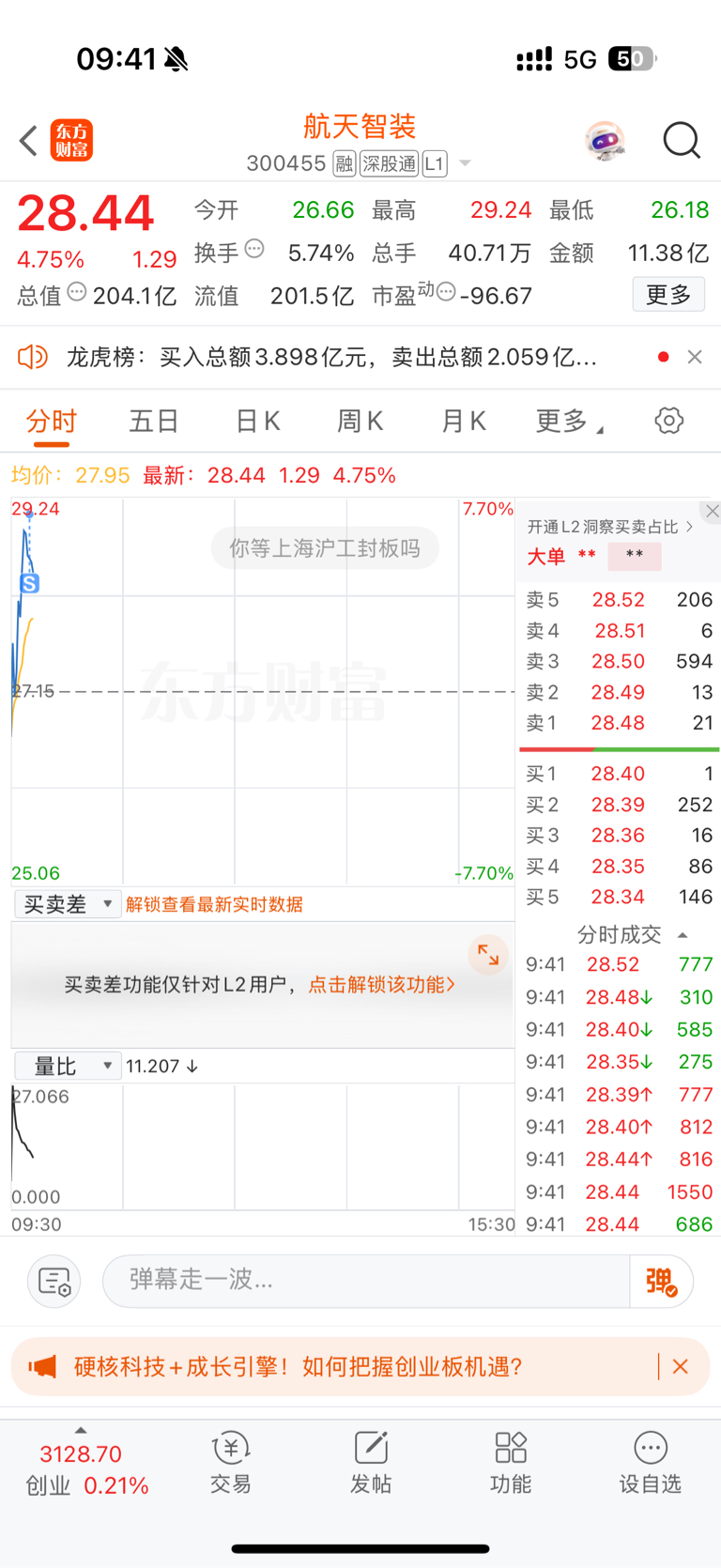The image size is (721, 1568).
Task: Select 买2 row at 28.39
Action: 620,805
